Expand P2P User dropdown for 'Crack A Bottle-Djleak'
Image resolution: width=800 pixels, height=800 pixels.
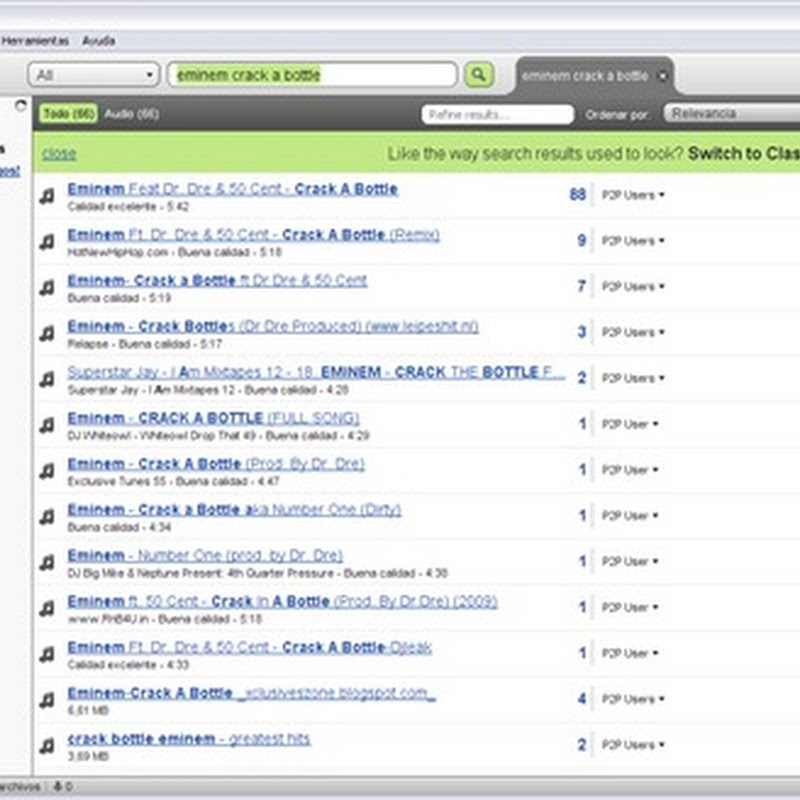[630, 653]
